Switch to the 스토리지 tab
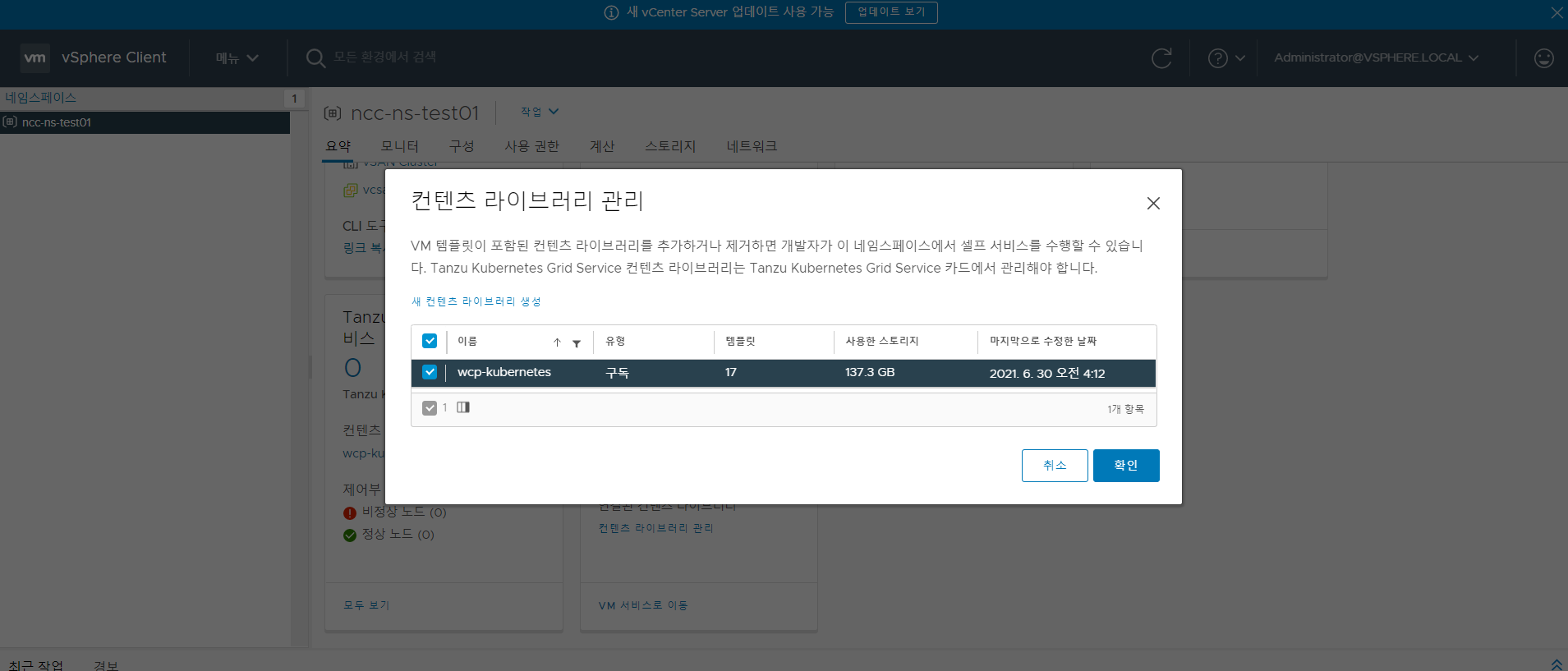The height and width of the screenshot is (671, 1568). pos(670,146)
